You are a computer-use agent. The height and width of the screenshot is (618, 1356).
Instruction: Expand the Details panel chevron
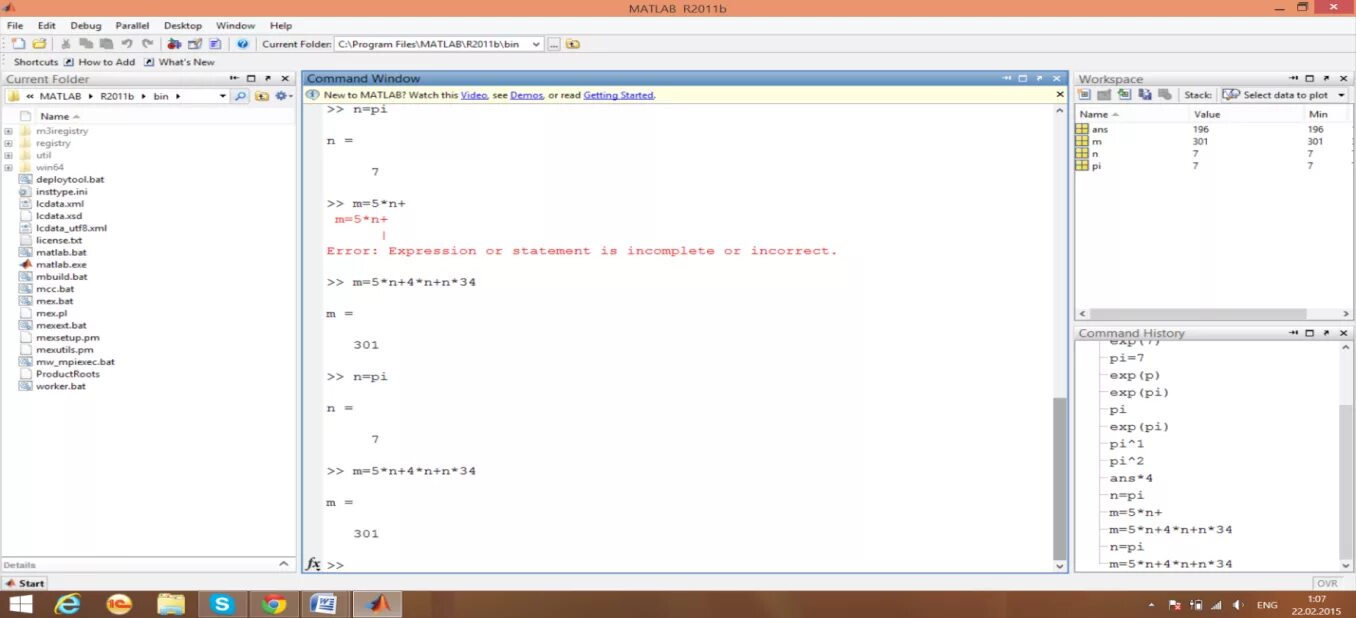(x=283, y=565)
